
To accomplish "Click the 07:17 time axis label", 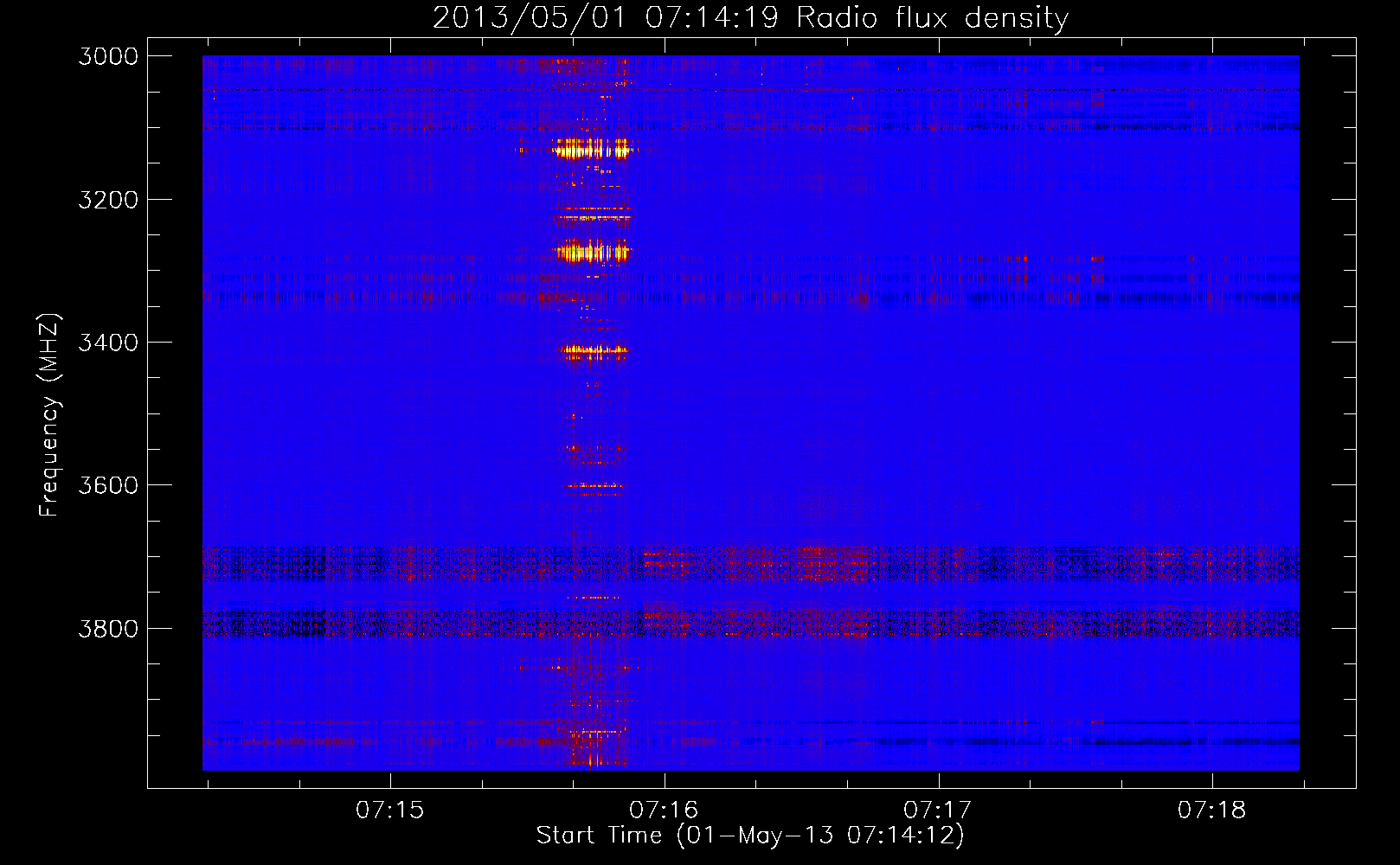I will tap(938, 810).
